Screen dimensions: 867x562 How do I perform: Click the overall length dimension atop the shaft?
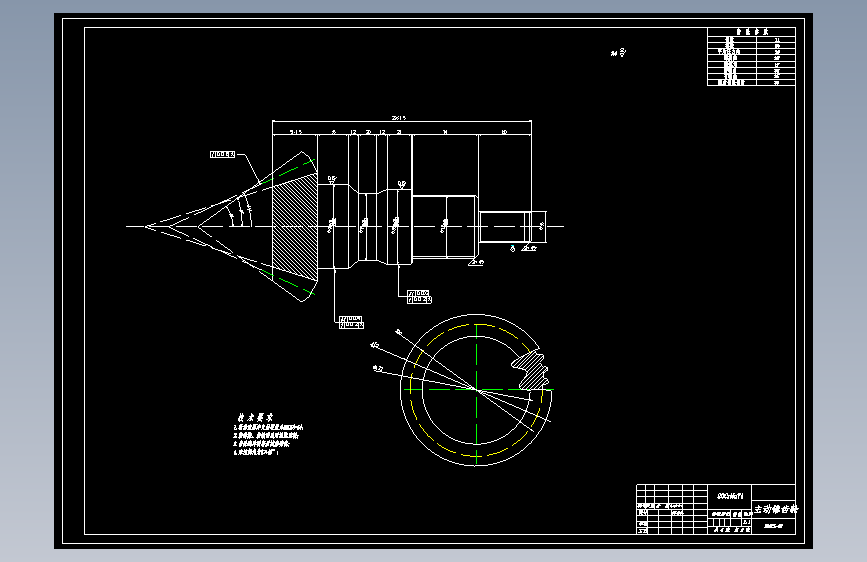point(399,118)
